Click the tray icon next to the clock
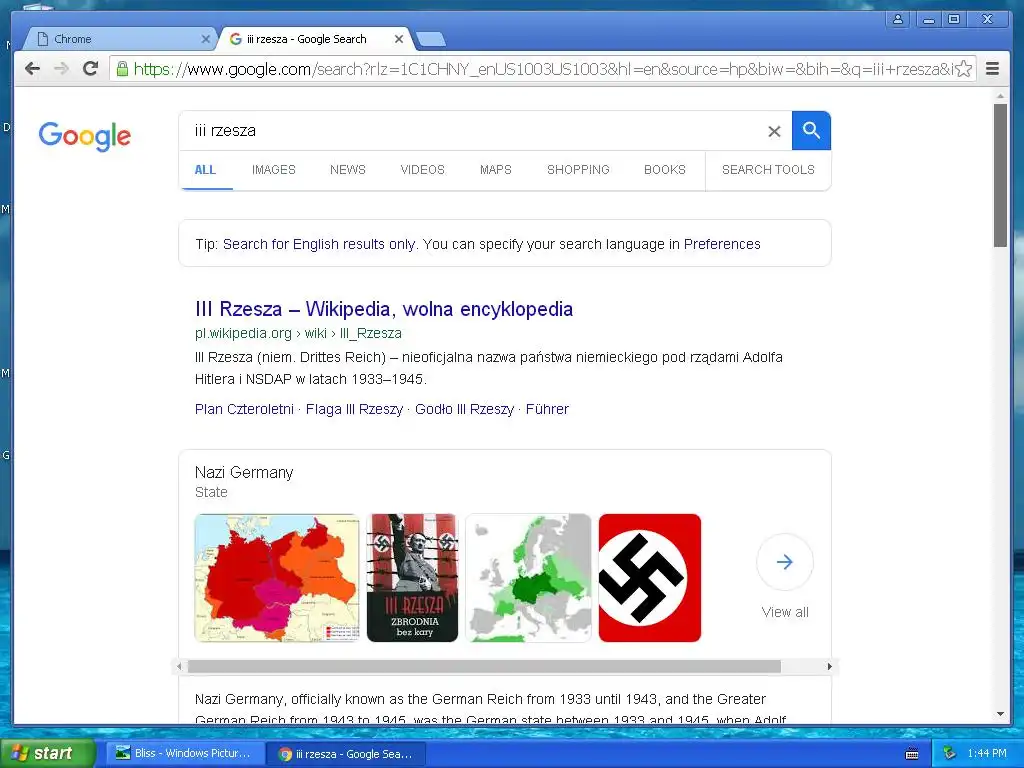Screen dimensions: 1024x768 click(x=949, y=754)
